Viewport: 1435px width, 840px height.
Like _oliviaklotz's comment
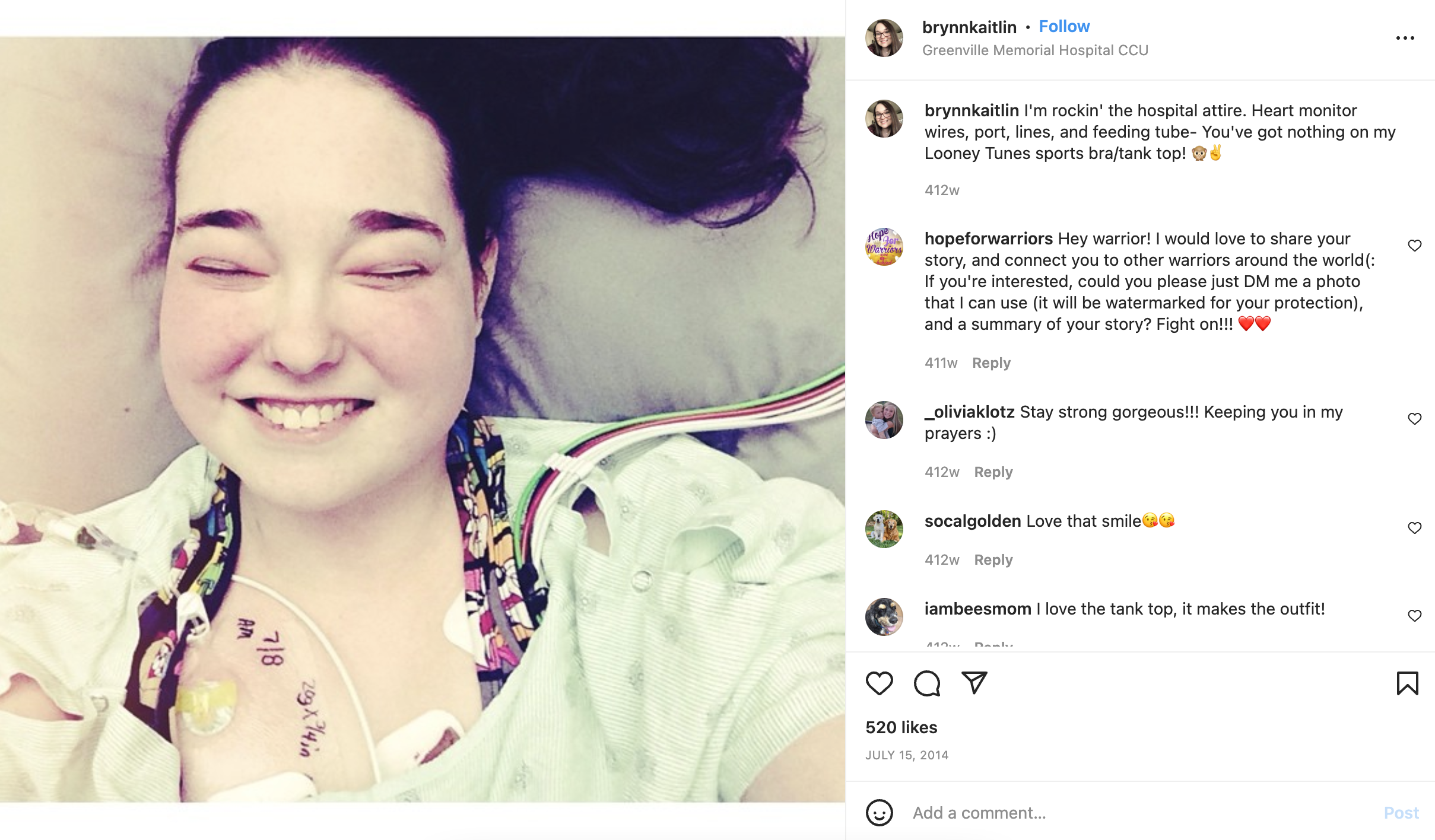(1415, 419)
